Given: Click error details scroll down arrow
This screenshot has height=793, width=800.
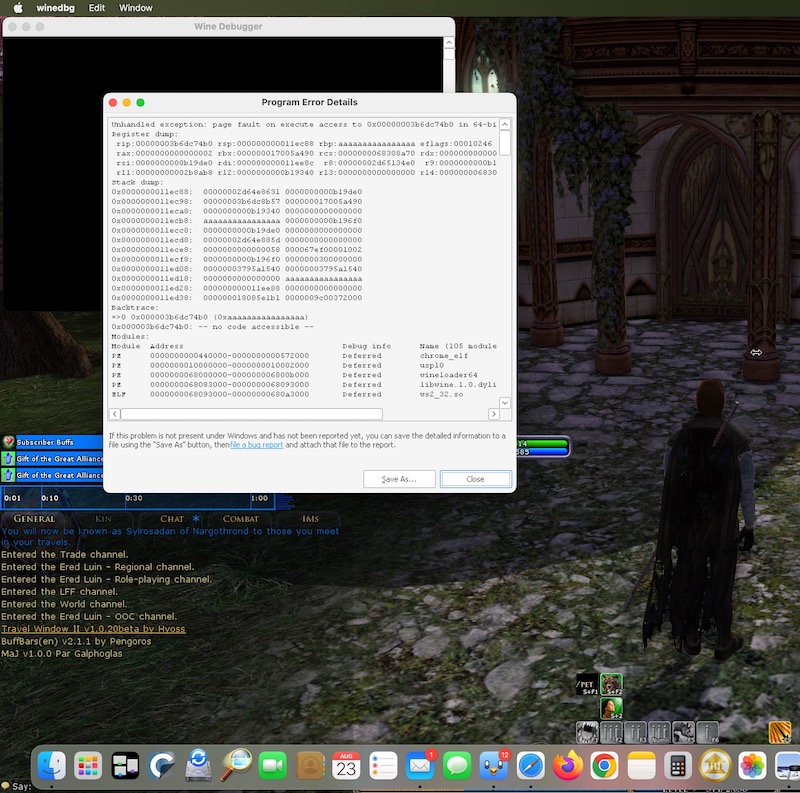Looking at the screenshot, I should 505,403.
